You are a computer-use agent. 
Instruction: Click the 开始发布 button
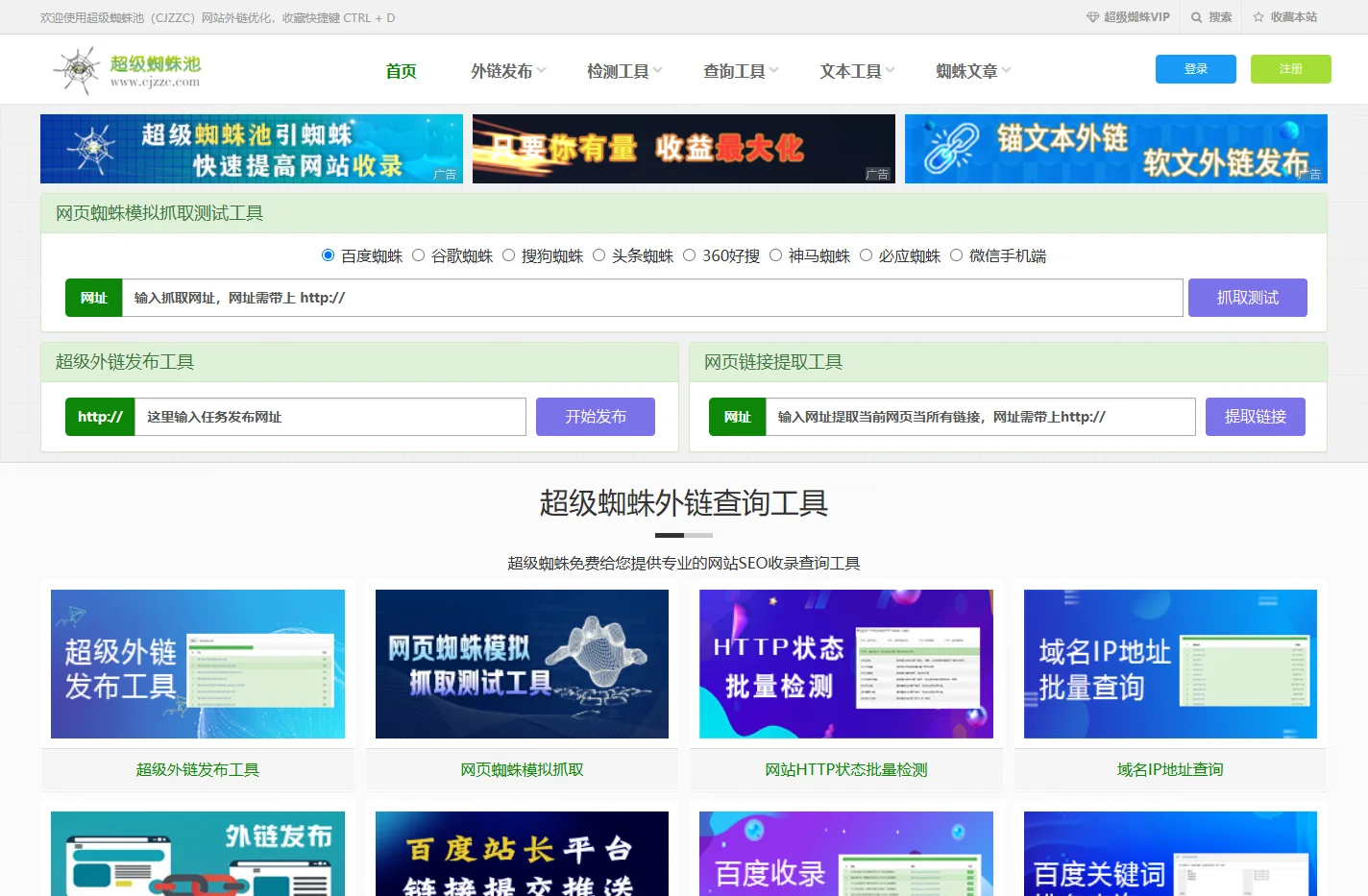(x=596, y=417)
